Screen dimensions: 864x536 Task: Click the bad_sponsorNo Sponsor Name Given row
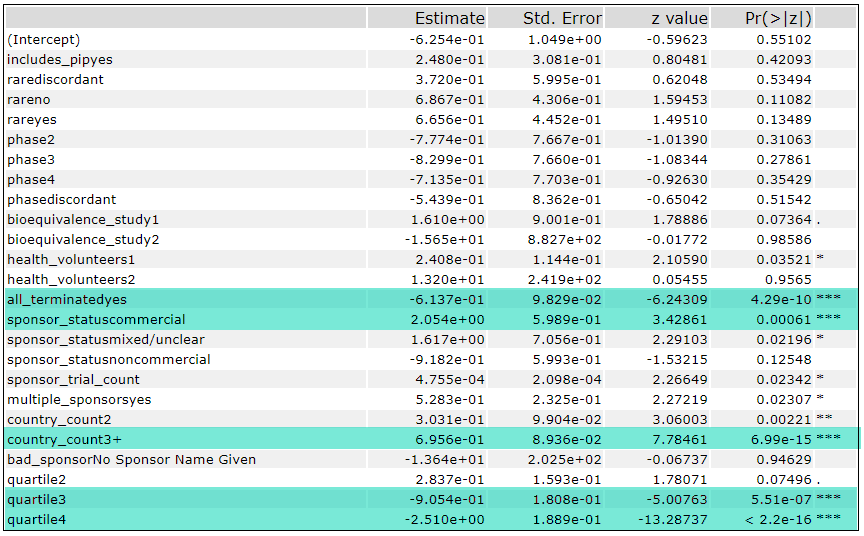432,459
